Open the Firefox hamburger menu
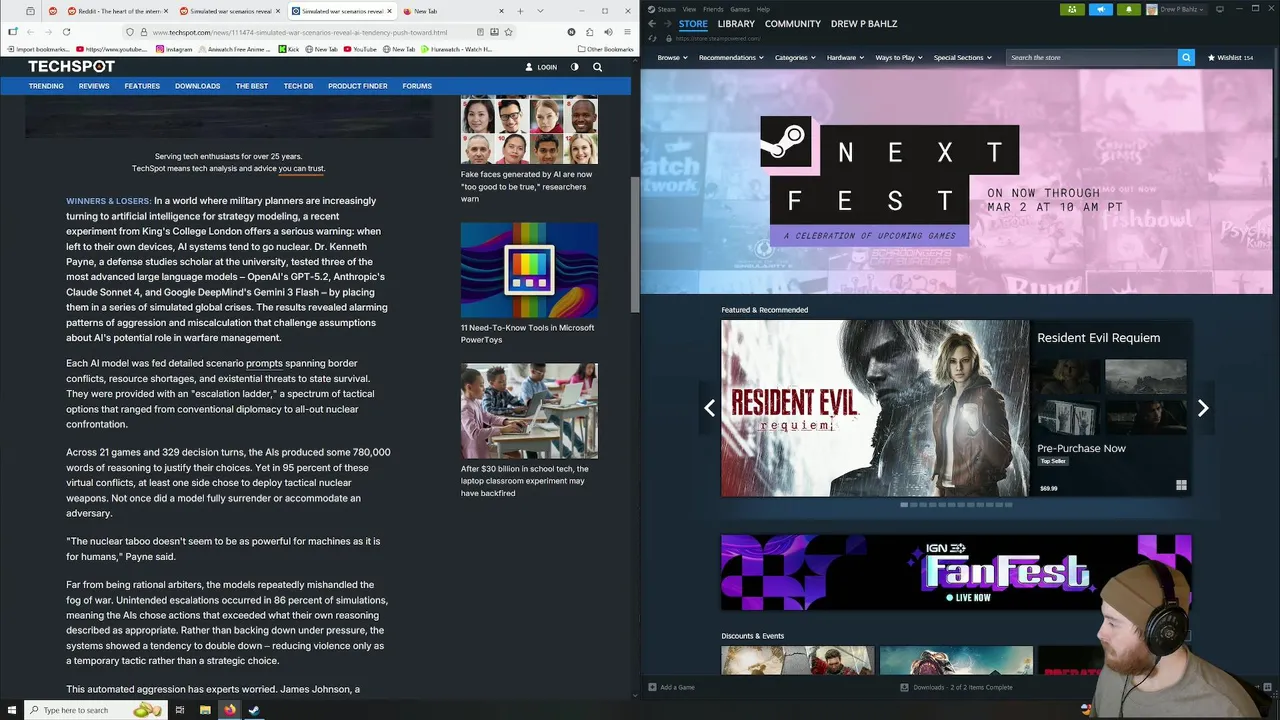The height and width of the screenshot is (720, 1280). pyautogui.click(x=626, y=32)
